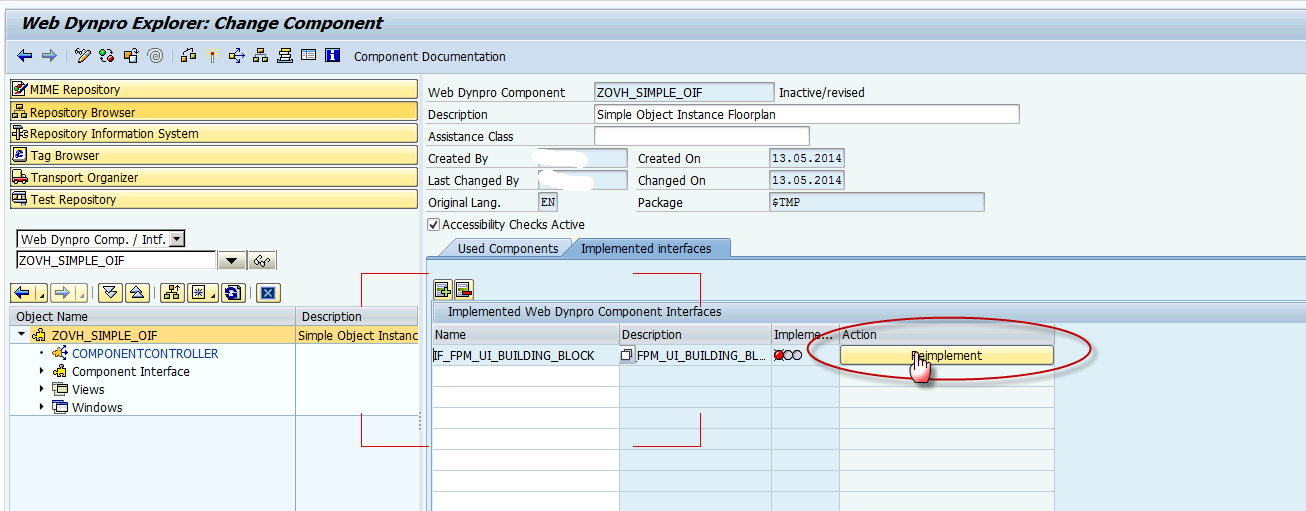Click the Action column header

click(946, 335)
